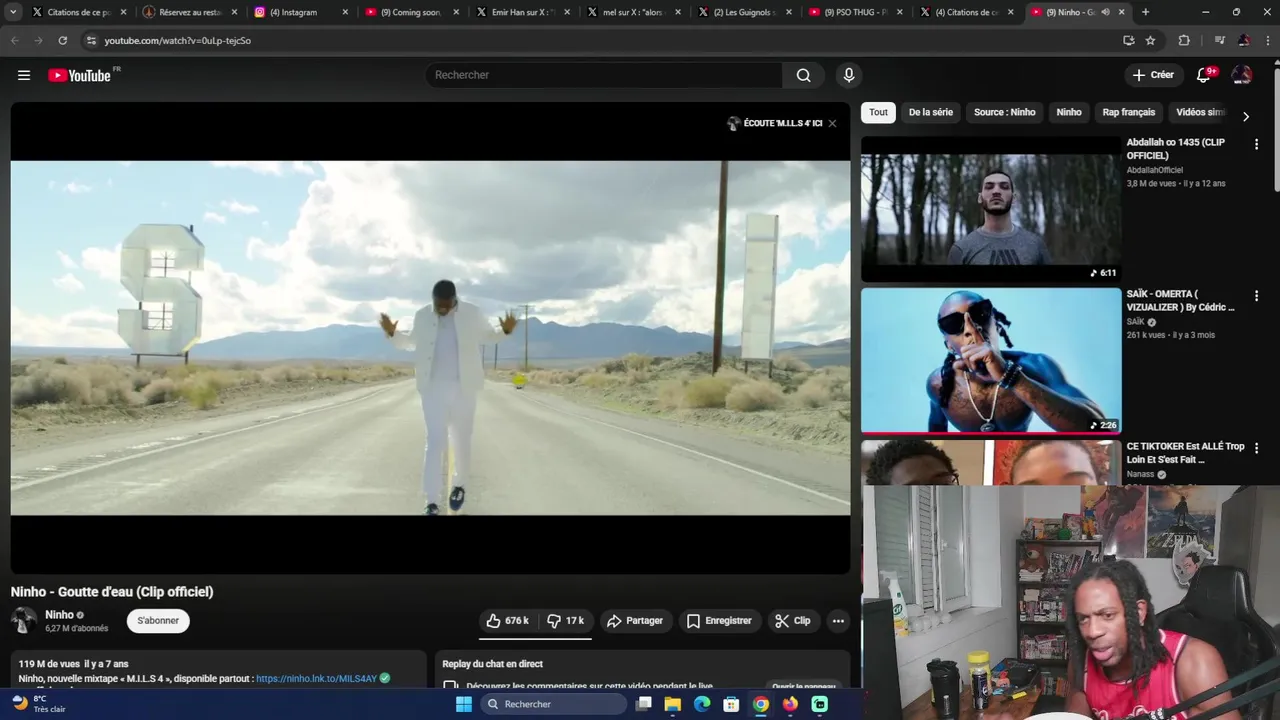This screenshot has height=720, width=1280.
Task: Open options for CE TIKTOKER video
Action: click(x=1256, y=448)
